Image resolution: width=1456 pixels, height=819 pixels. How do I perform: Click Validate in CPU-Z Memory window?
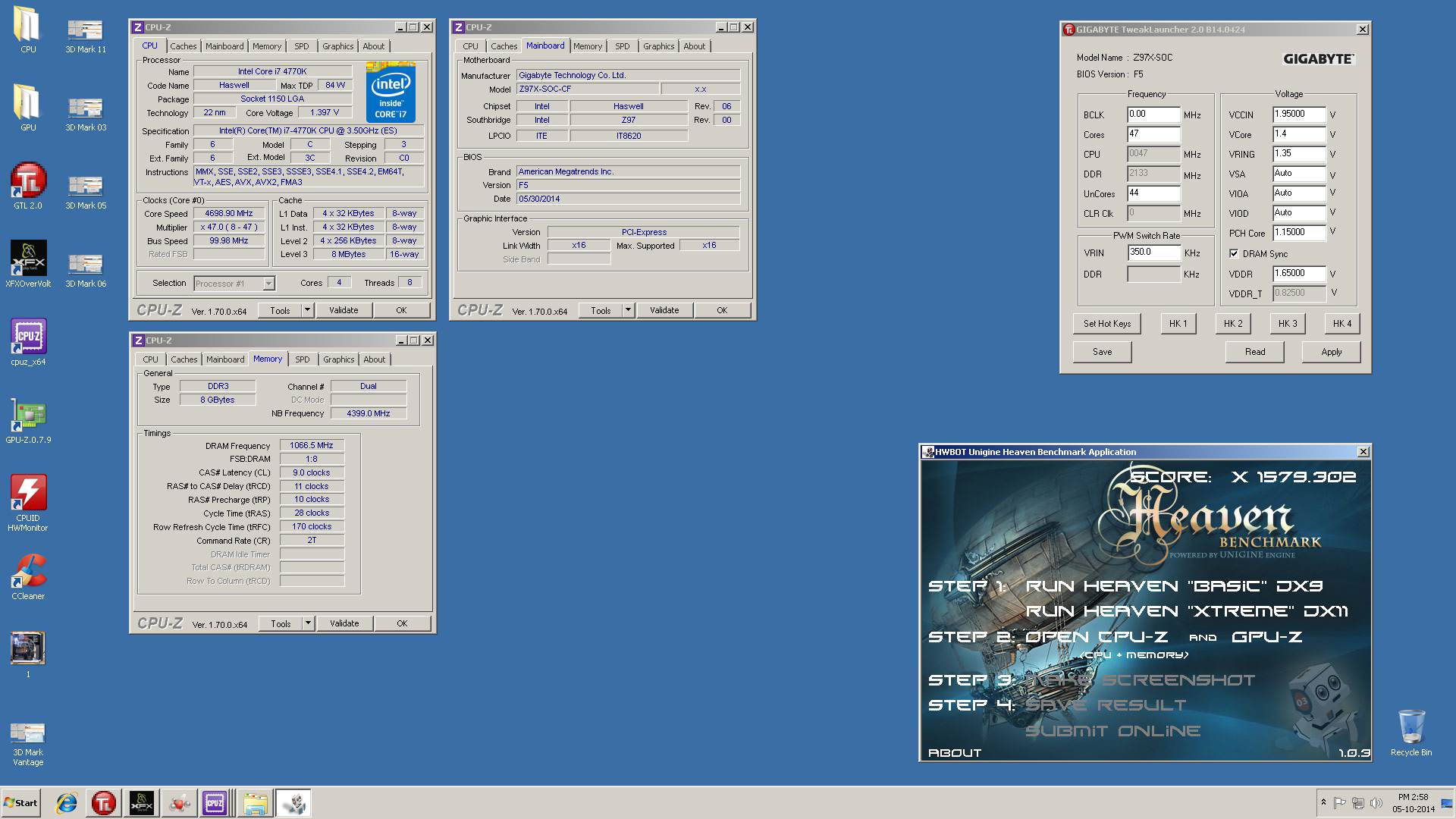pyautogui.click(x=344, y=623)
